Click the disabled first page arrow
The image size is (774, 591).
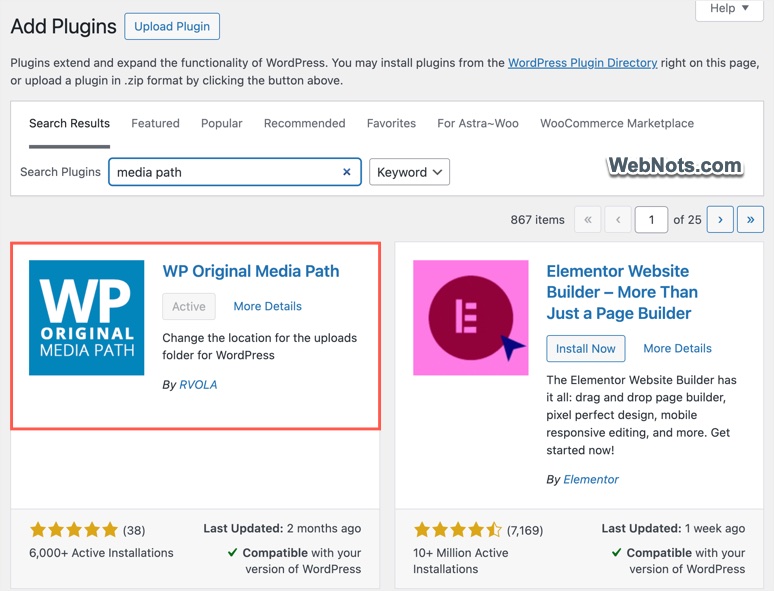pyautogui.click(x=587, y=219)
